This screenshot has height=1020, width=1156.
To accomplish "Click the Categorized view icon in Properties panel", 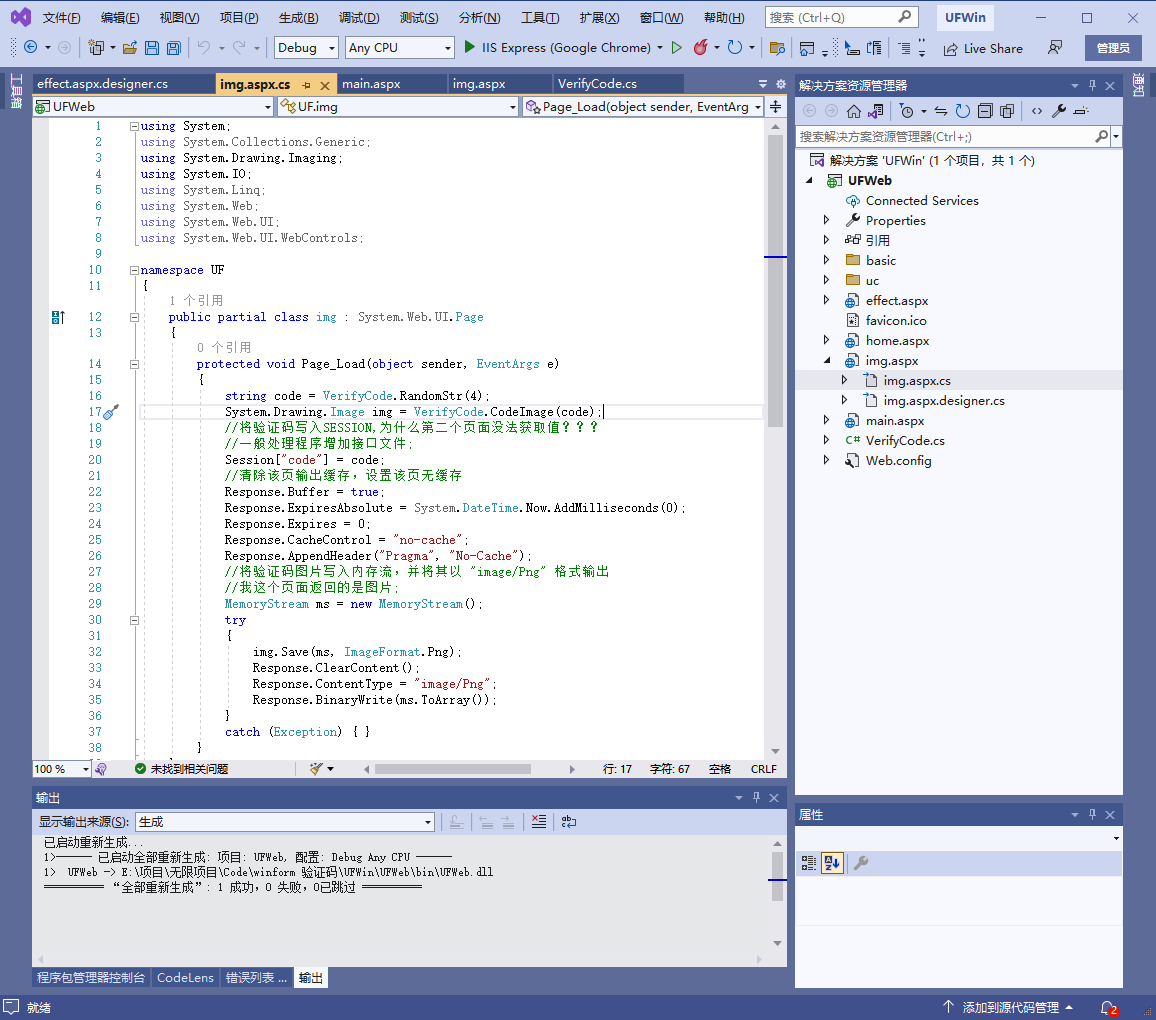I will 809,863.
